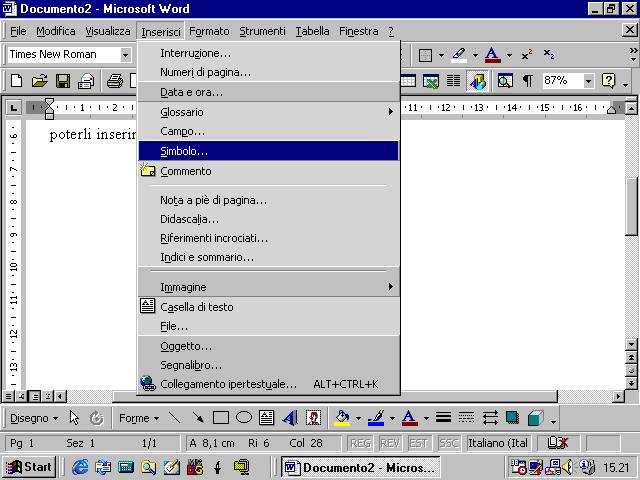Open the Forme shapes dropdown
This screenshot has width=640, height=480.
tap(139, 418)
